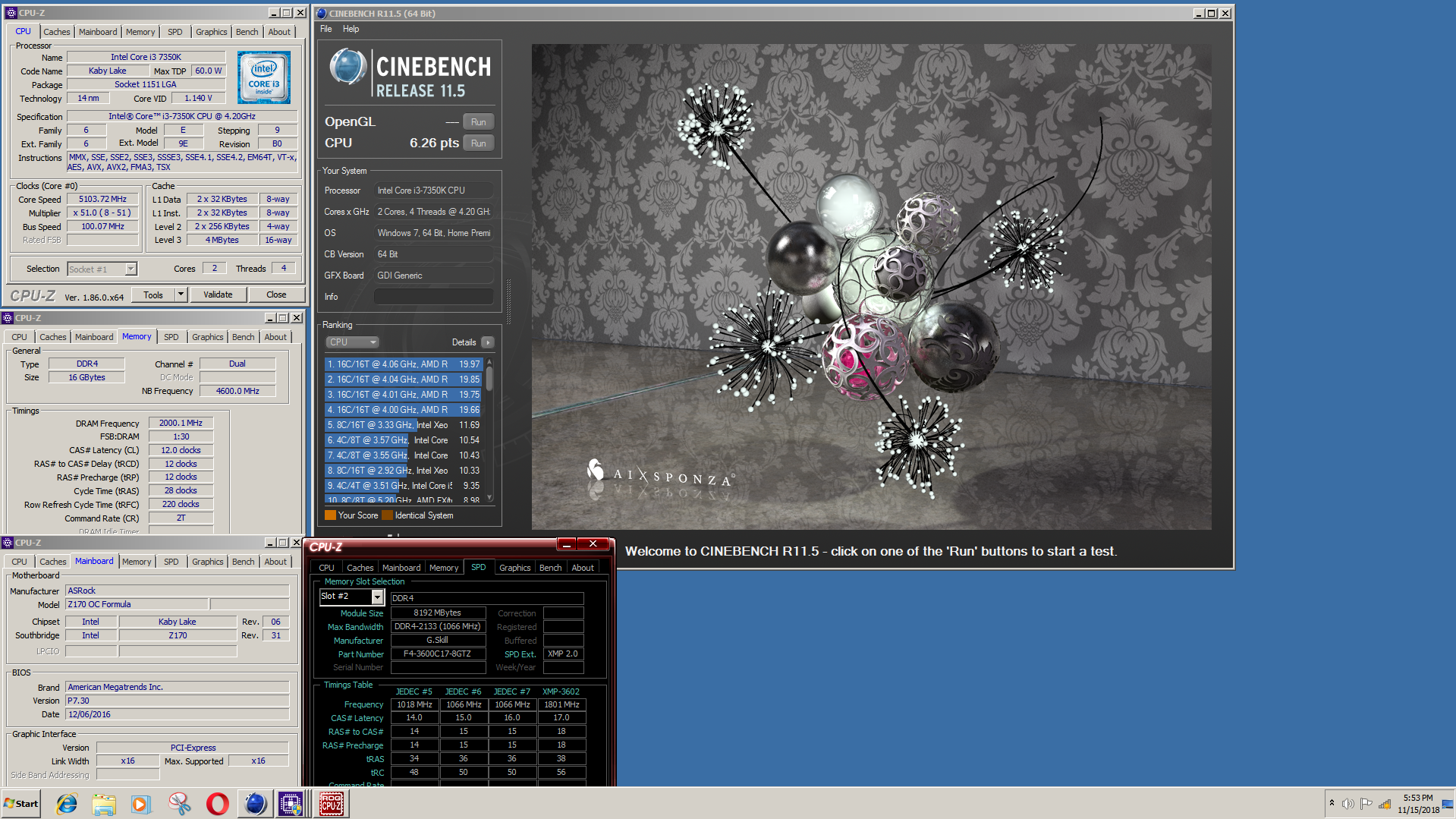Screen dimensions: 1456x819
Task: Open the Tools dropdown arrow in CPU-Z
Action: (x=181, y=295)
